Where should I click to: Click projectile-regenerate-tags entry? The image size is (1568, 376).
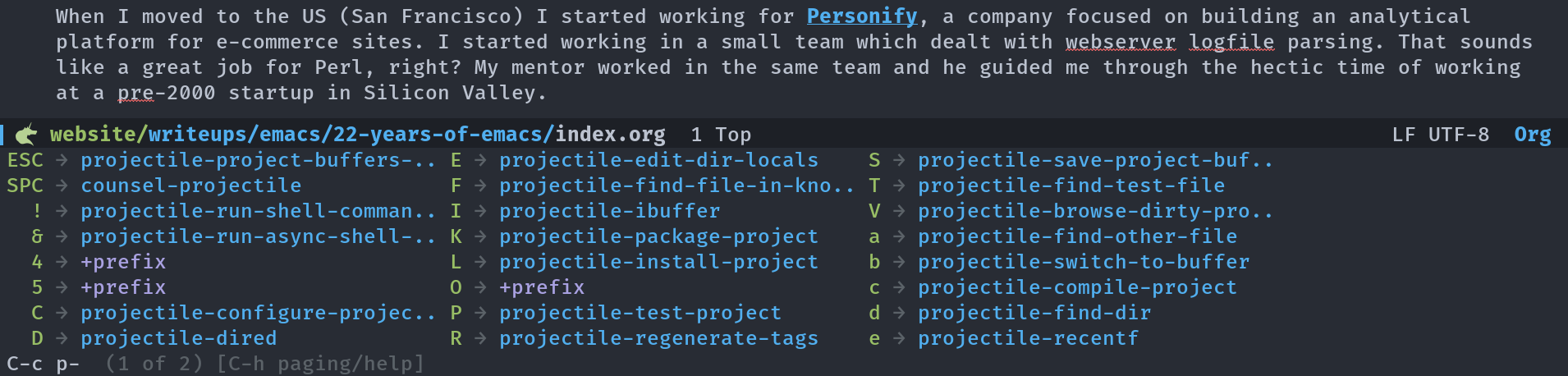click(x=658, y=338)
